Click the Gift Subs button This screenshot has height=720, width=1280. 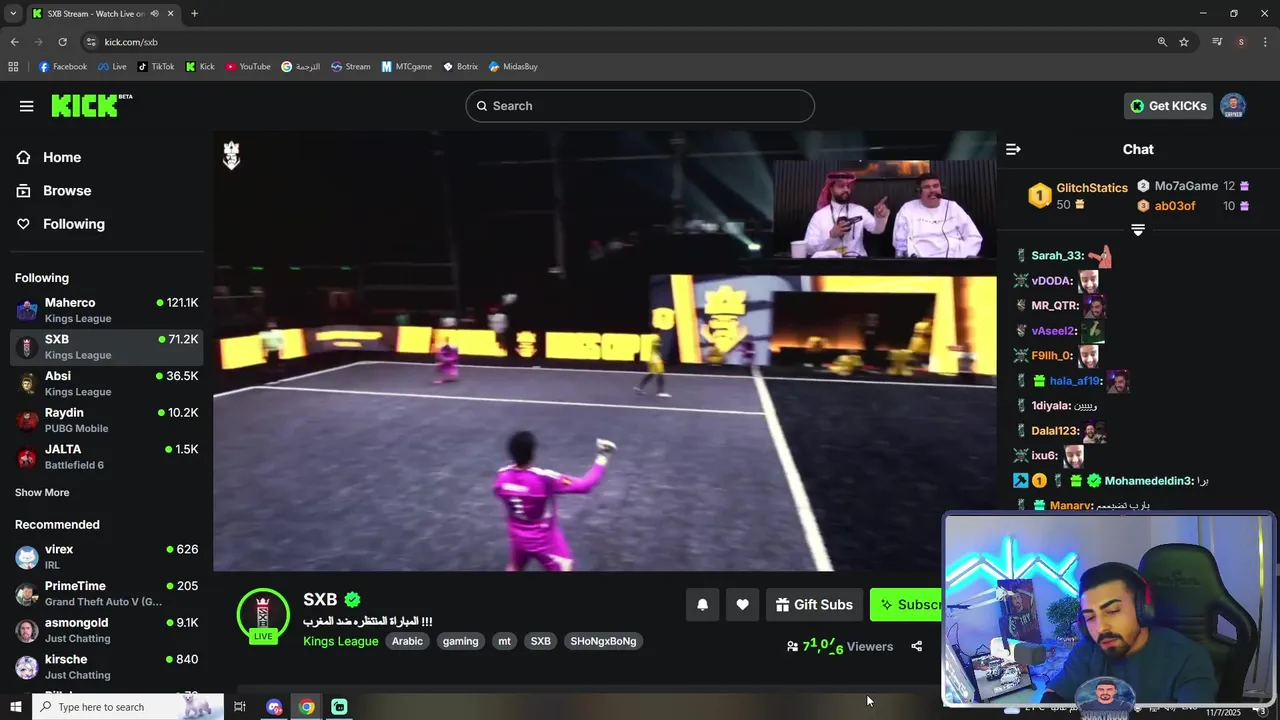tap(814, 604)
